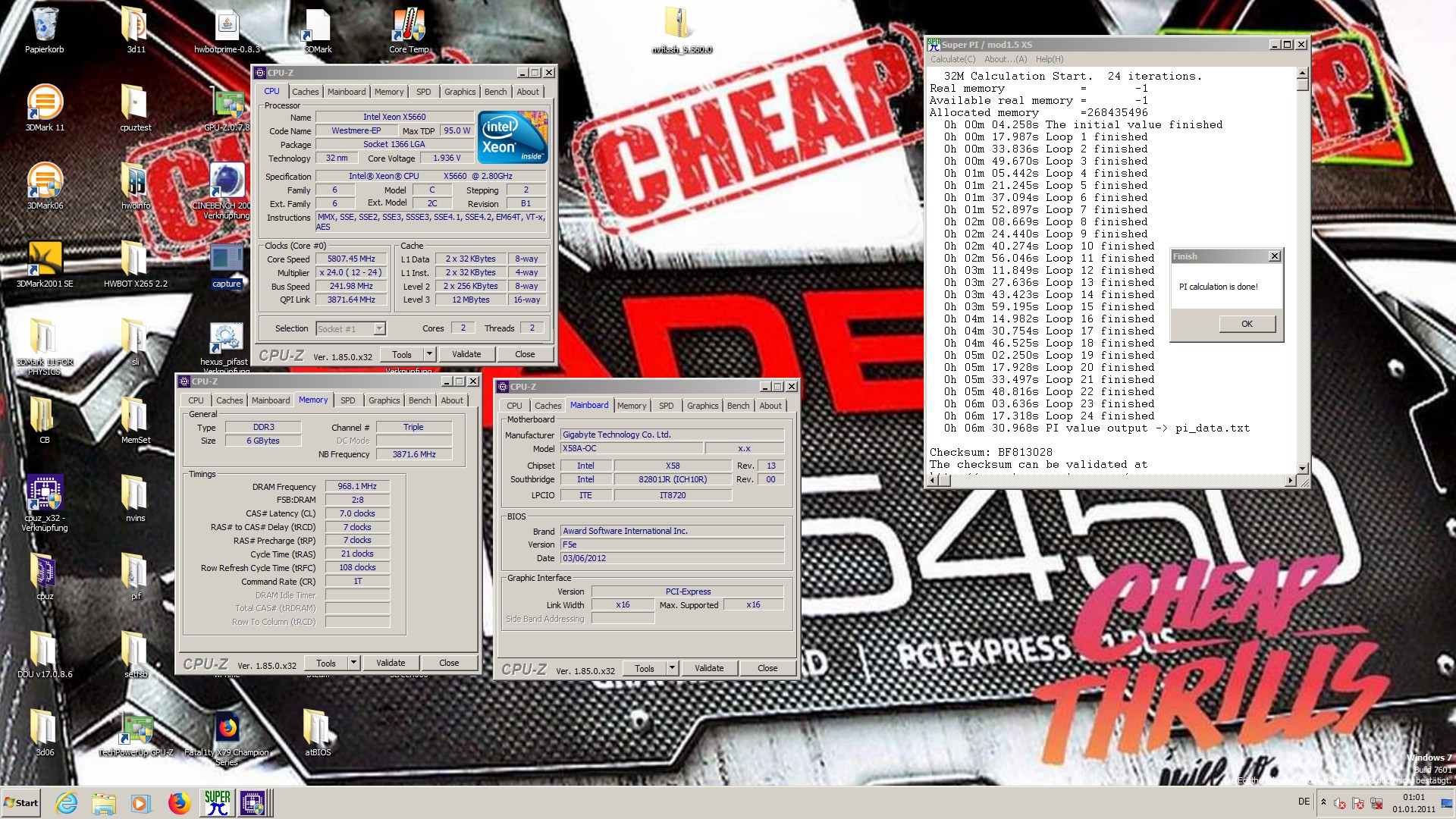This screenshot has height=819, width=1456.
Task: Click Validate in top CPU-Z window
Action: 466,354
